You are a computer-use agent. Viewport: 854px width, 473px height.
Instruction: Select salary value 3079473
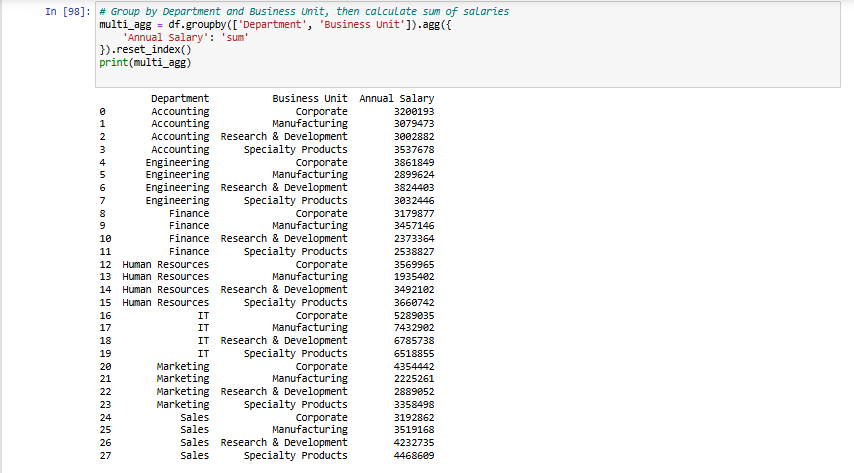414,124
